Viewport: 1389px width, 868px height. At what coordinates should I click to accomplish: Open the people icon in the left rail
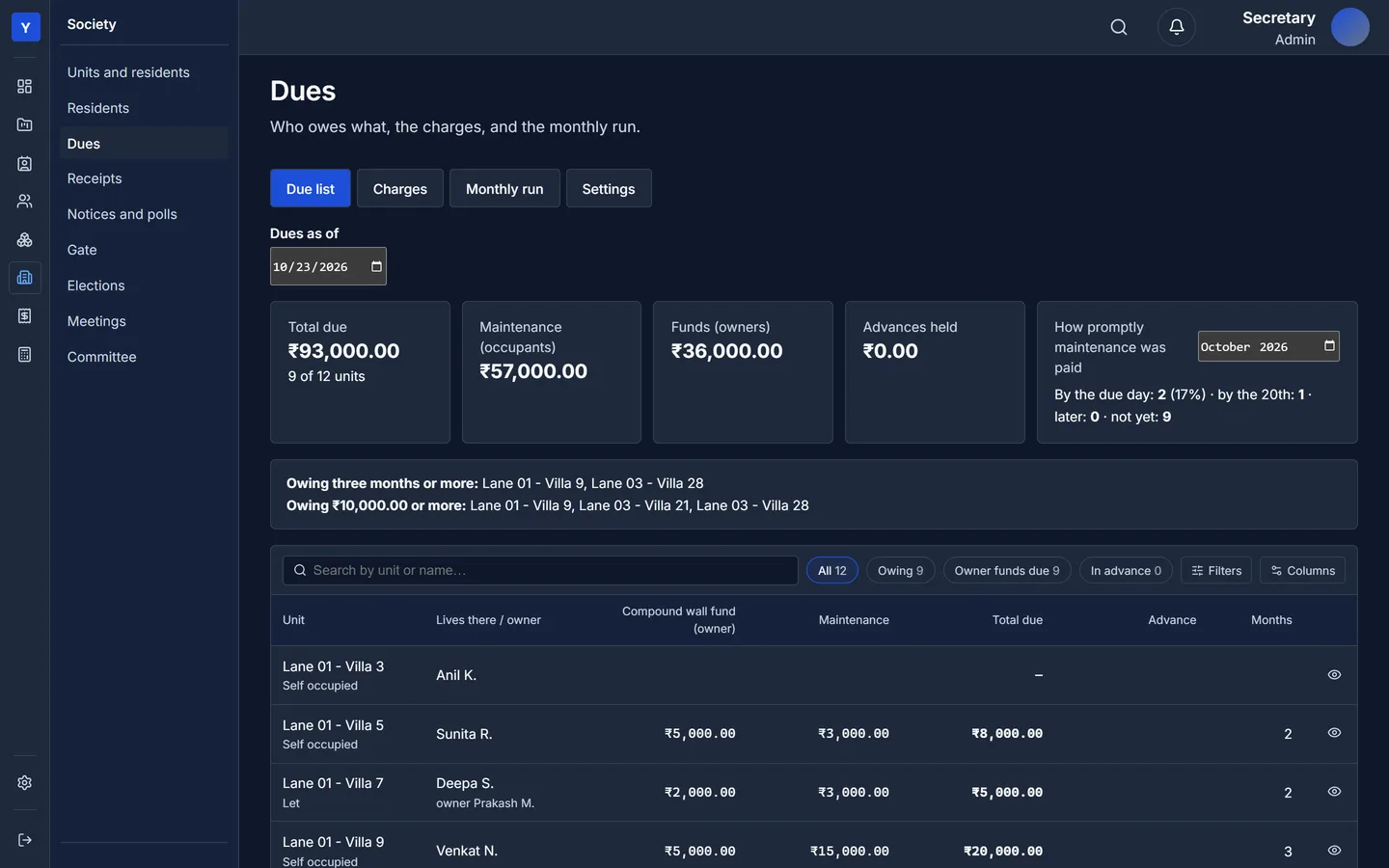[x=25, y=202]
